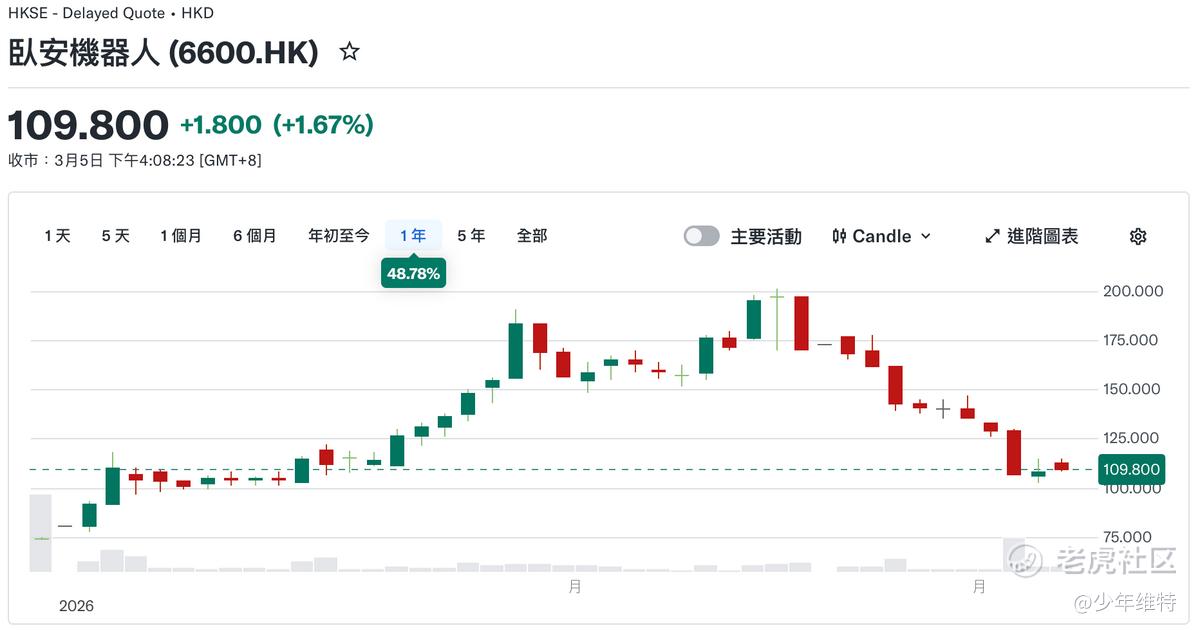The image size is (1200, 630).
Task: Select the 5天 time range
Action: (115, 236)
